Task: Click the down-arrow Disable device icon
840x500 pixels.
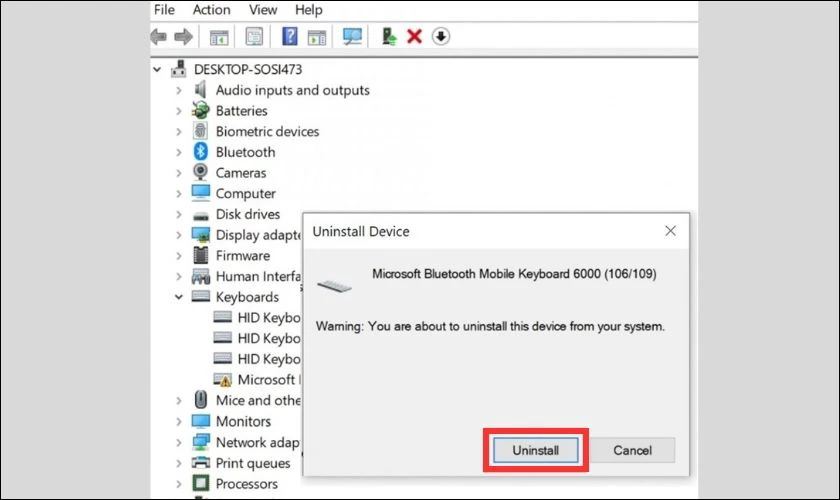Action: (441, 36)
